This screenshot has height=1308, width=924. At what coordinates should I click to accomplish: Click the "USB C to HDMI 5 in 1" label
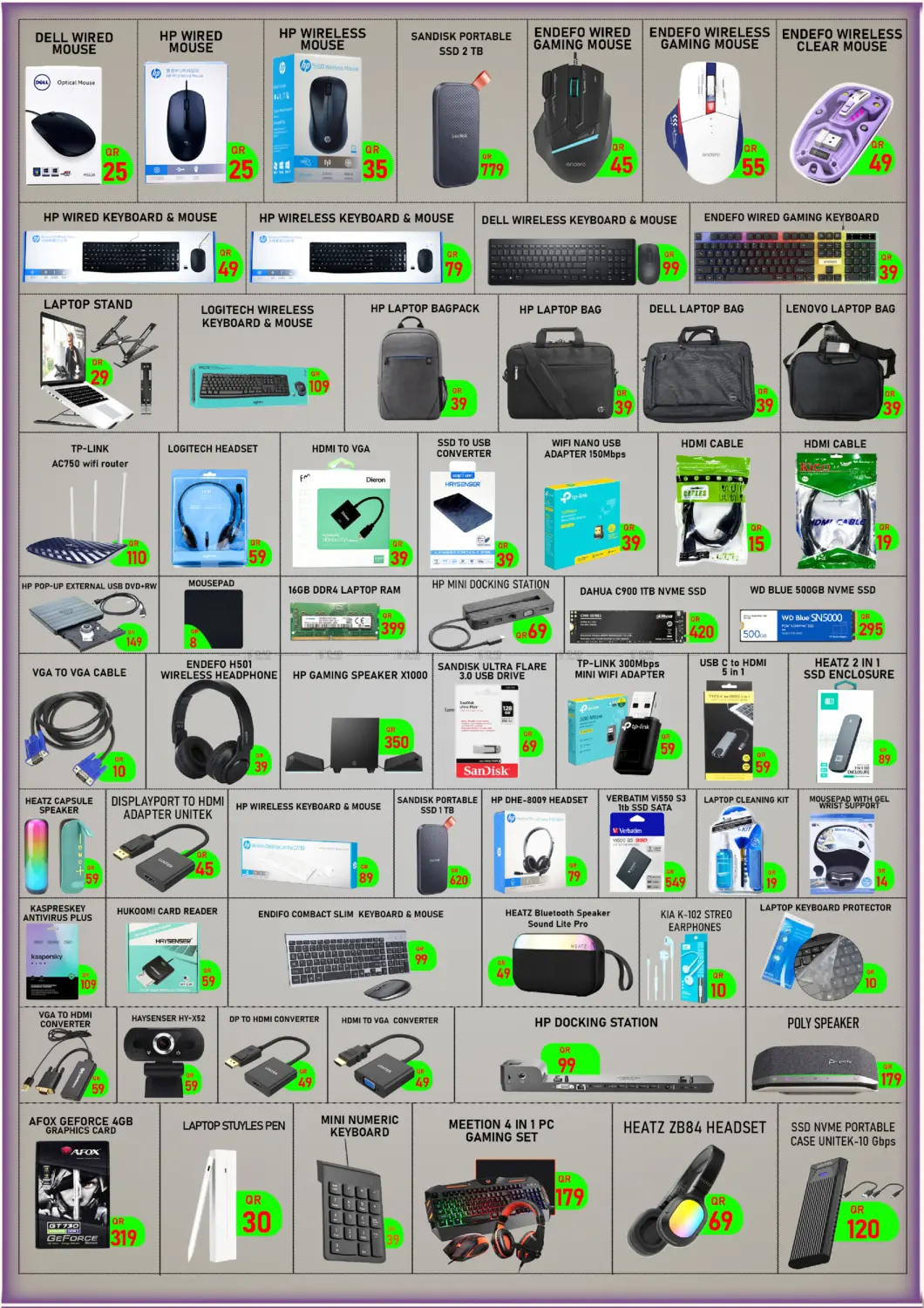pyautogui.click(x=733, y=667)
